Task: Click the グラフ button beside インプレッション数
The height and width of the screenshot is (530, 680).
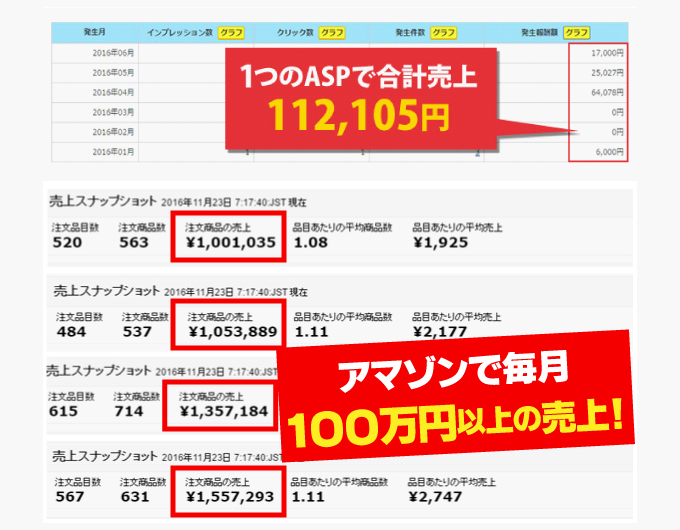Action: 230,33
